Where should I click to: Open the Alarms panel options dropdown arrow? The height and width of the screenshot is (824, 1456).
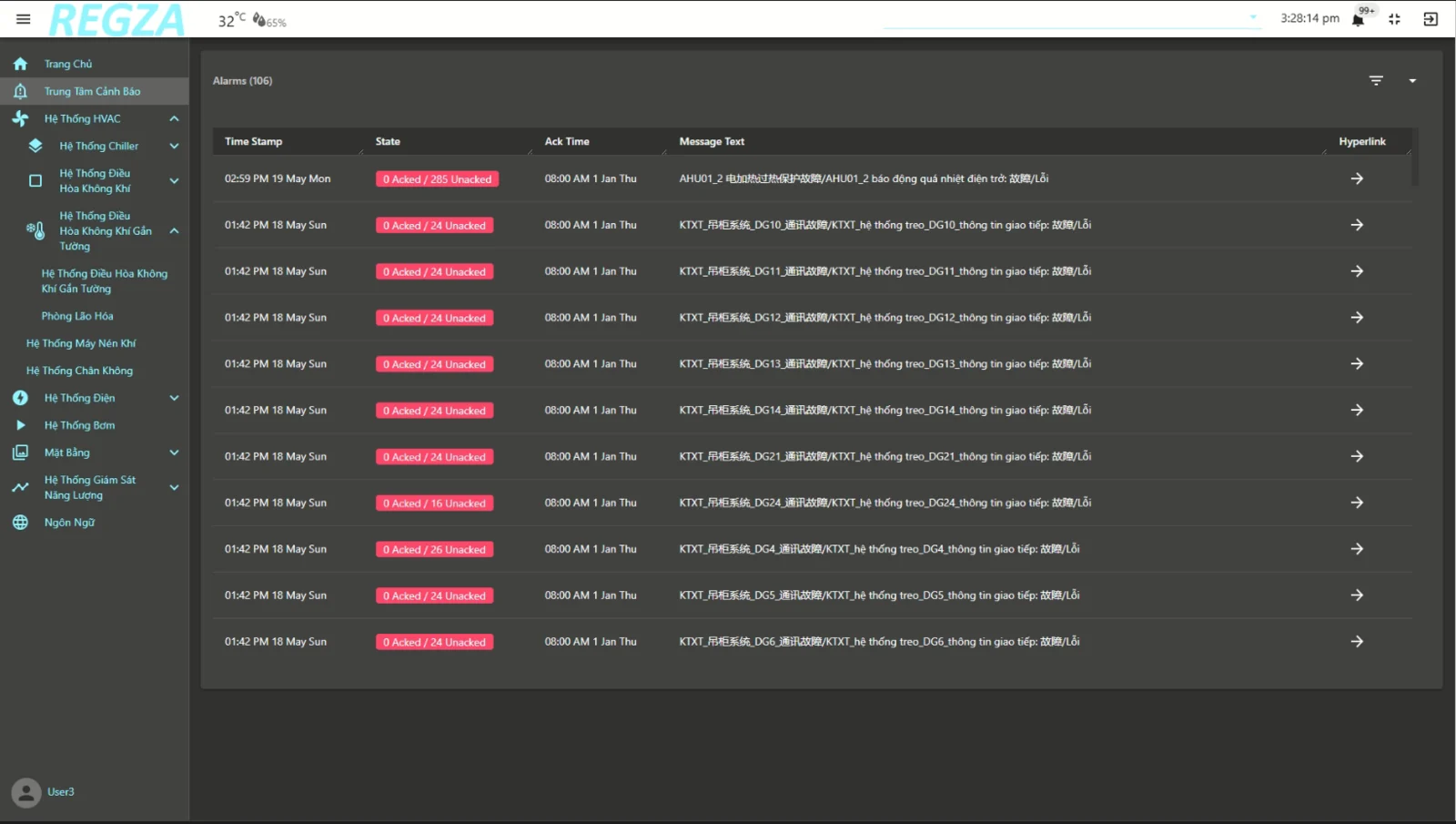1412,80
